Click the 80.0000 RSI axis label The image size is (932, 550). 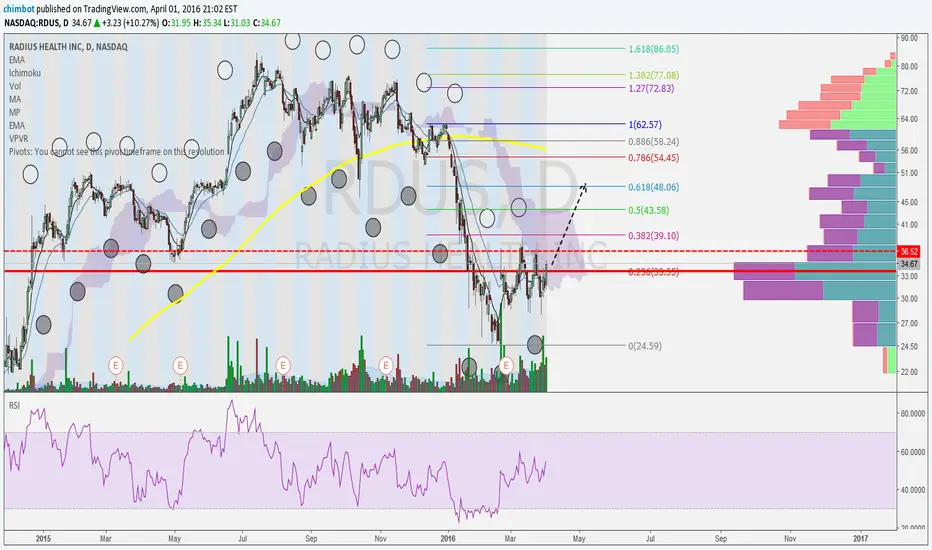point(912,413)
